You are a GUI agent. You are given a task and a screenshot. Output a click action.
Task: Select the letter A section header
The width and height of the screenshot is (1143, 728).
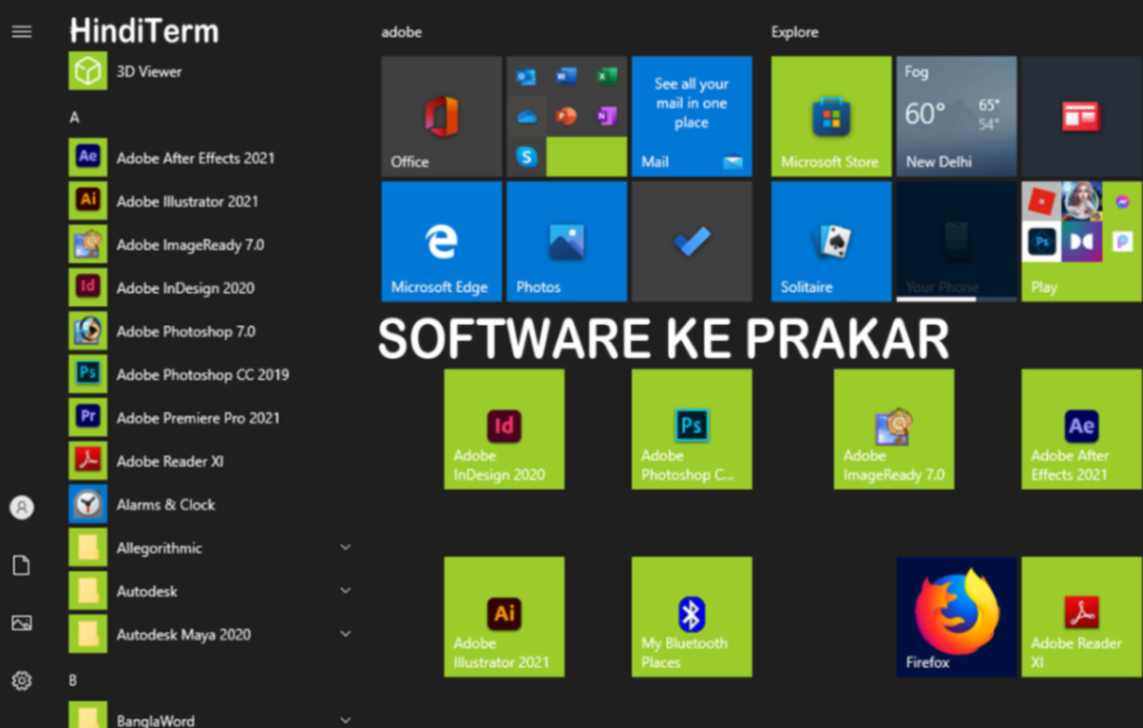74,117
